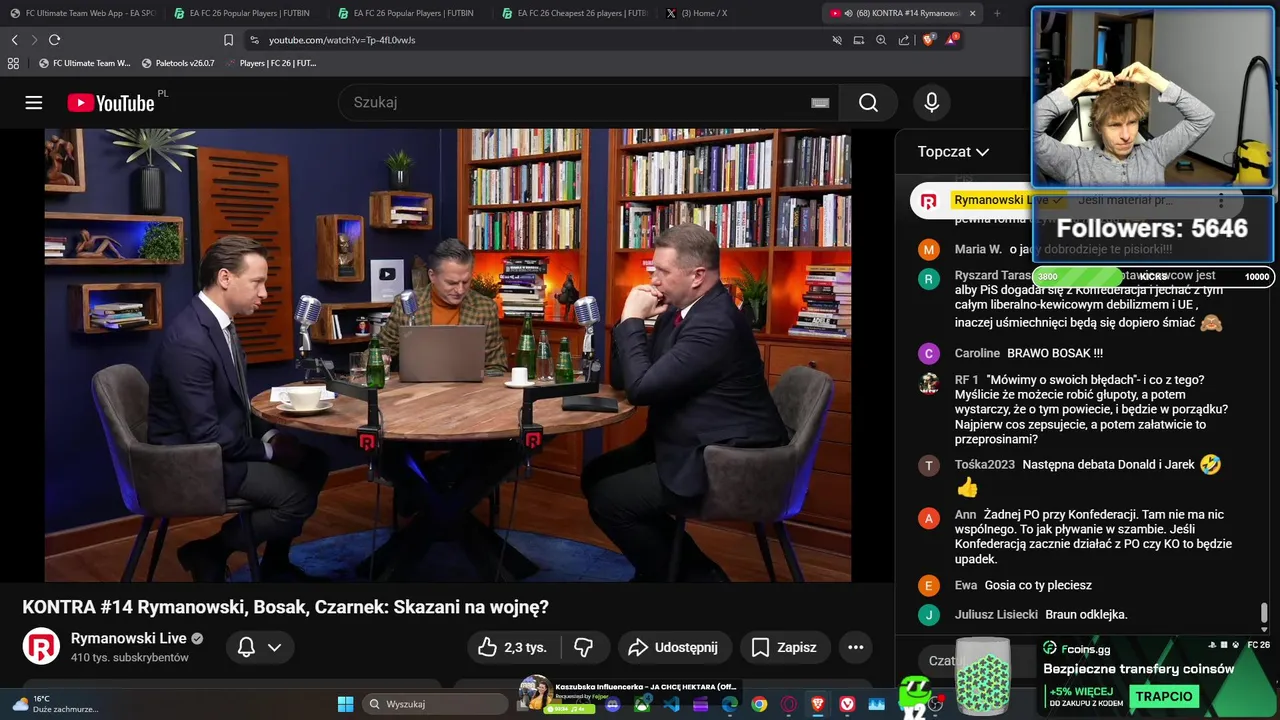The image size is (1280, 720).
Task: Click the magnifier search button beside Szukaj
Action: [868, 103]
